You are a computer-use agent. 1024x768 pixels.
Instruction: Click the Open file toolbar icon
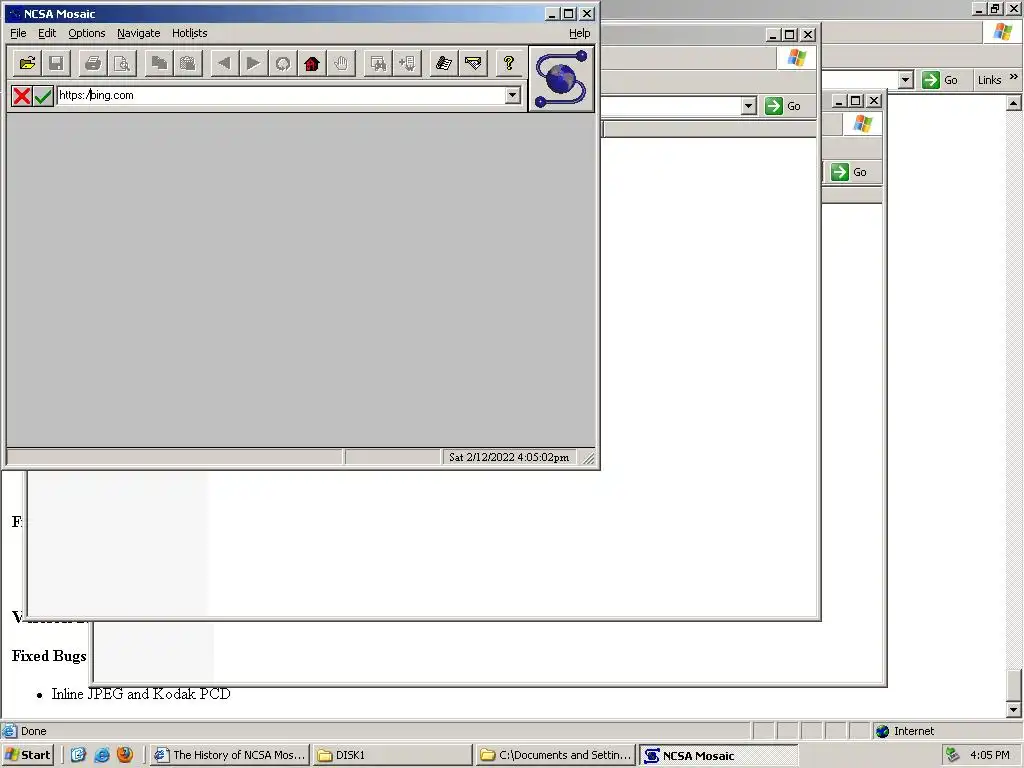point(27,63)
